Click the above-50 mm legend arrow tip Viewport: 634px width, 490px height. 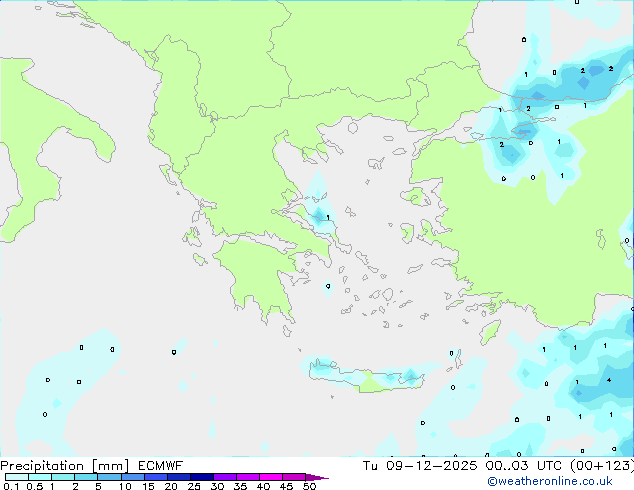[317, 477]
